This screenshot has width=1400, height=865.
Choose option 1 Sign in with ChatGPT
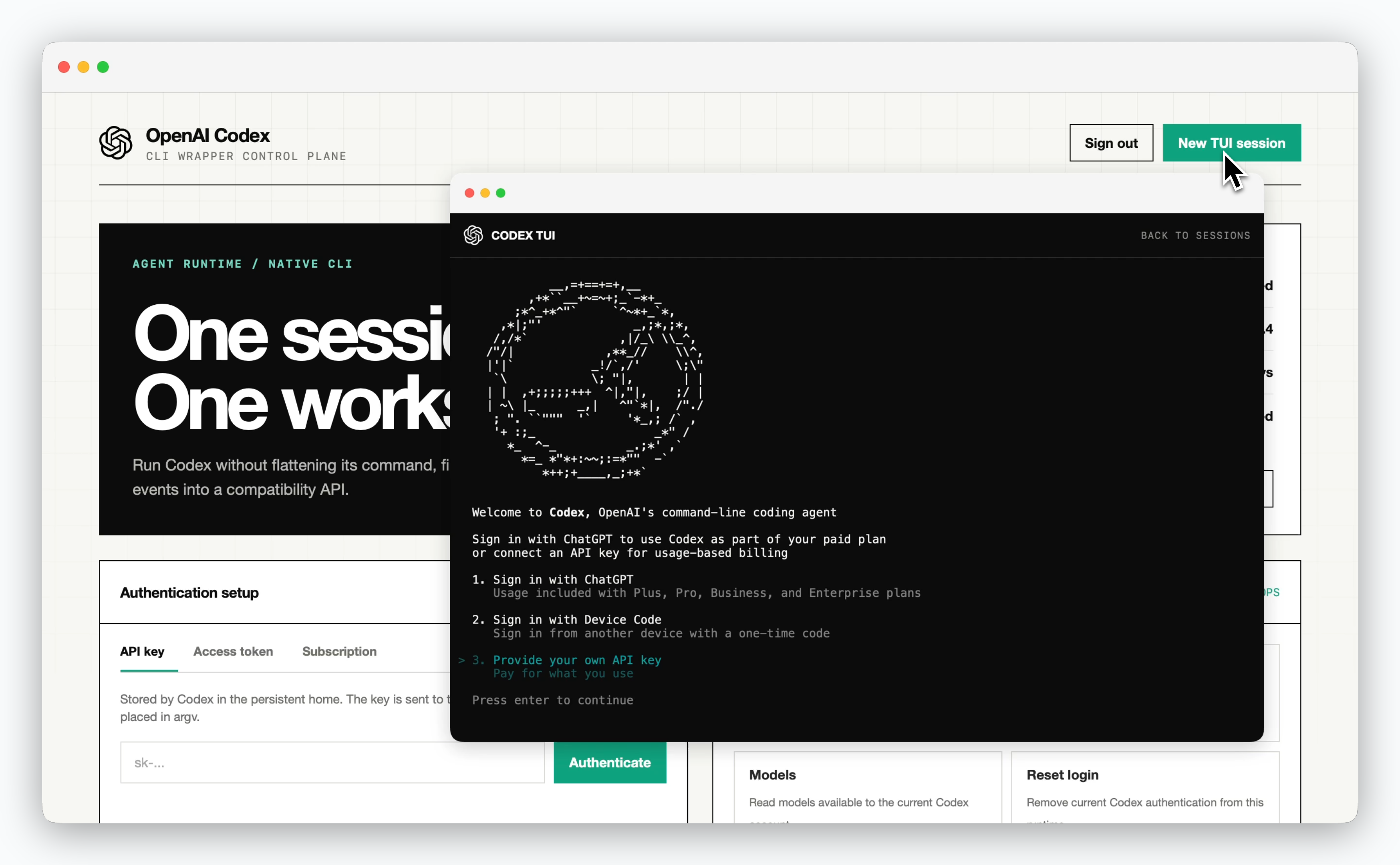click(553, 579)
